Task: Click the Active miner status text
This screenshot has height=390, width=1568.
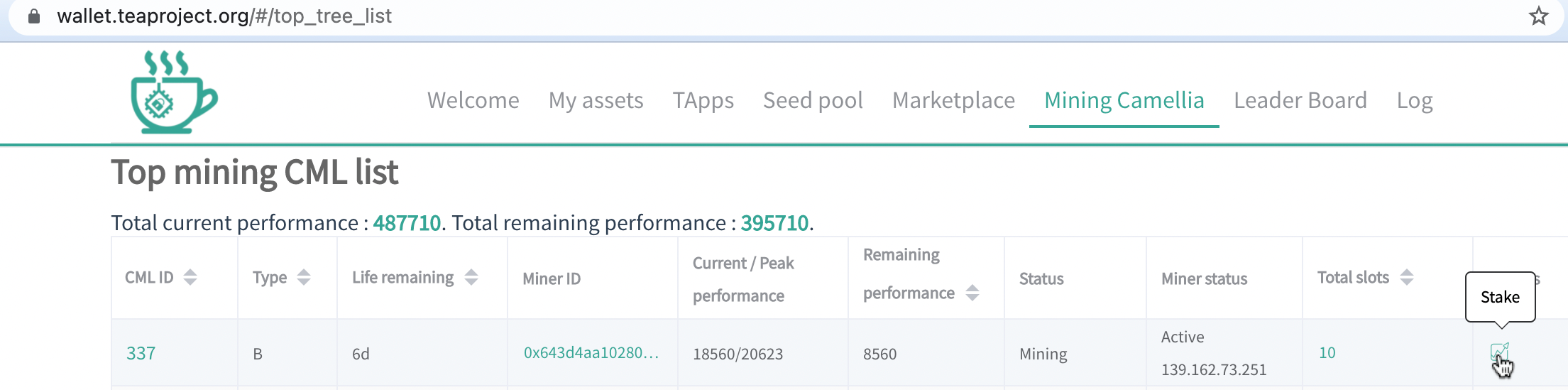Action: 1183,337
